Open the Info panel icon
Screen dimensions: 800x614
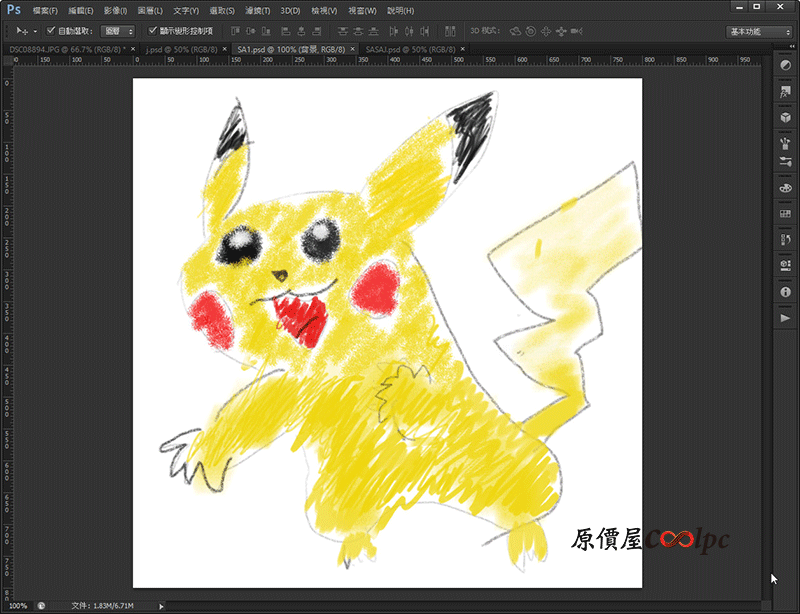click(x=786, y=292)
